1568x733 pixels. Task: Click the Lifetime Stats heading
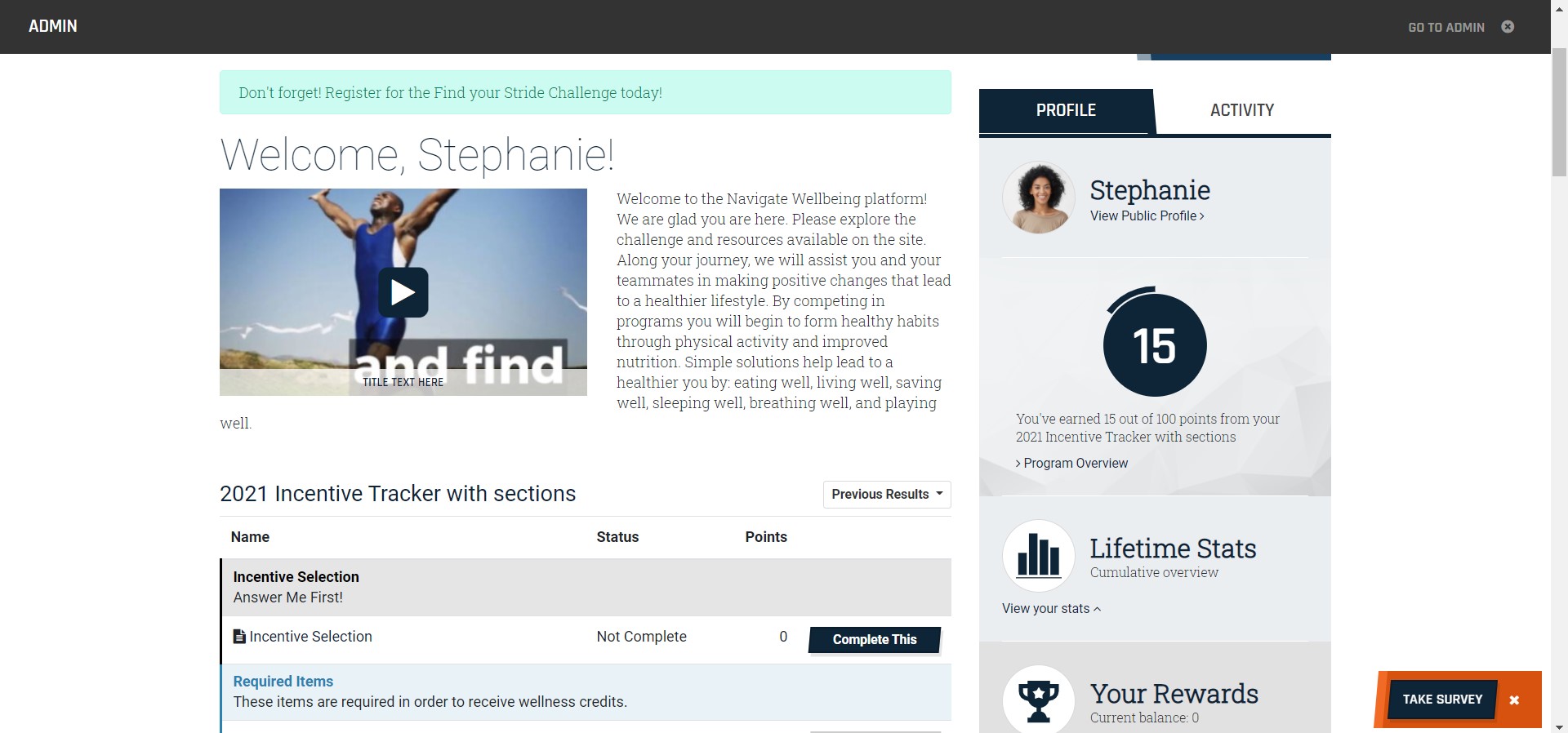1173,549
